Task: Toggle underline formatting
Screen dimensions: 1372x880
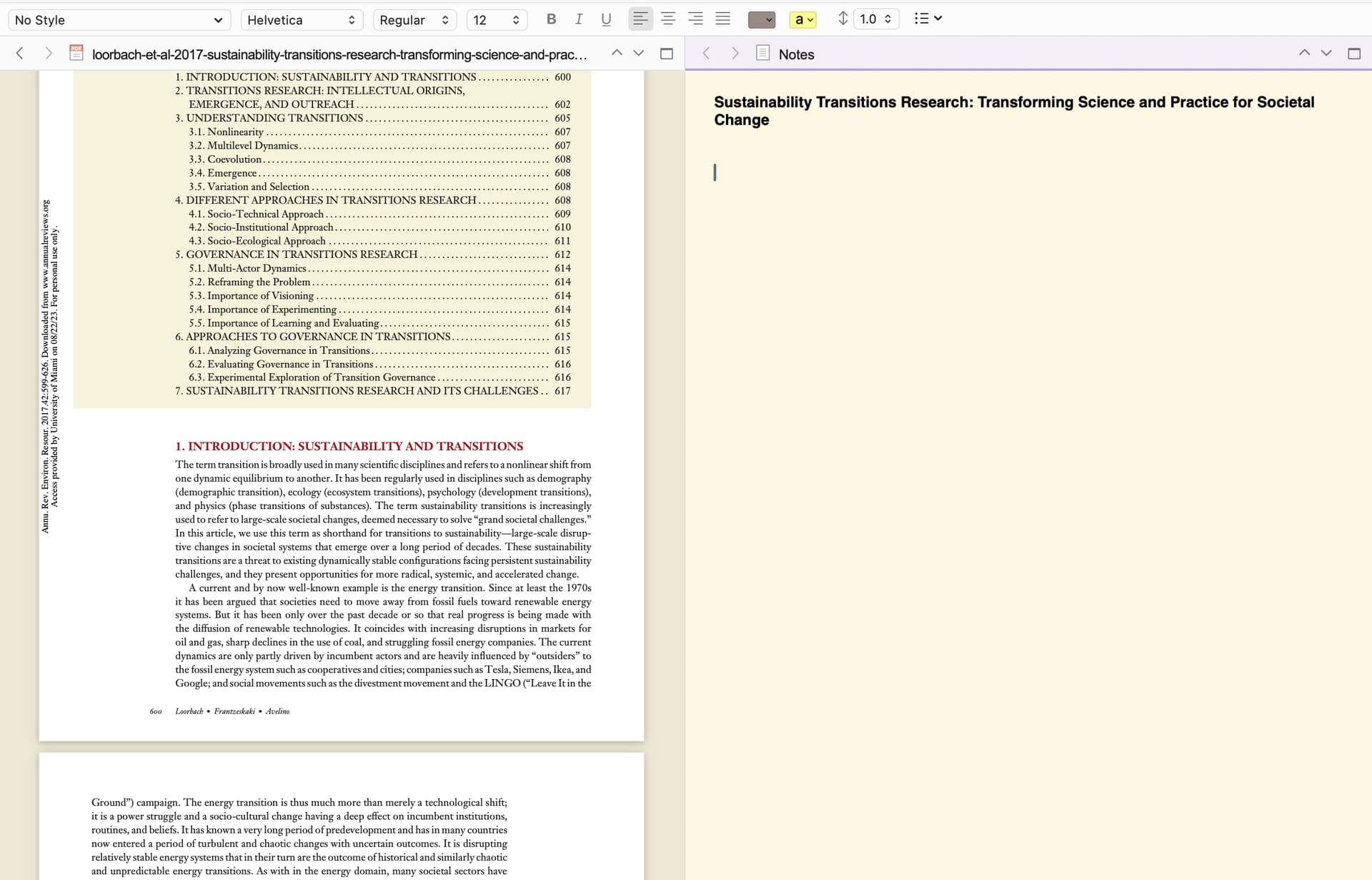Action: pos(606,19)
